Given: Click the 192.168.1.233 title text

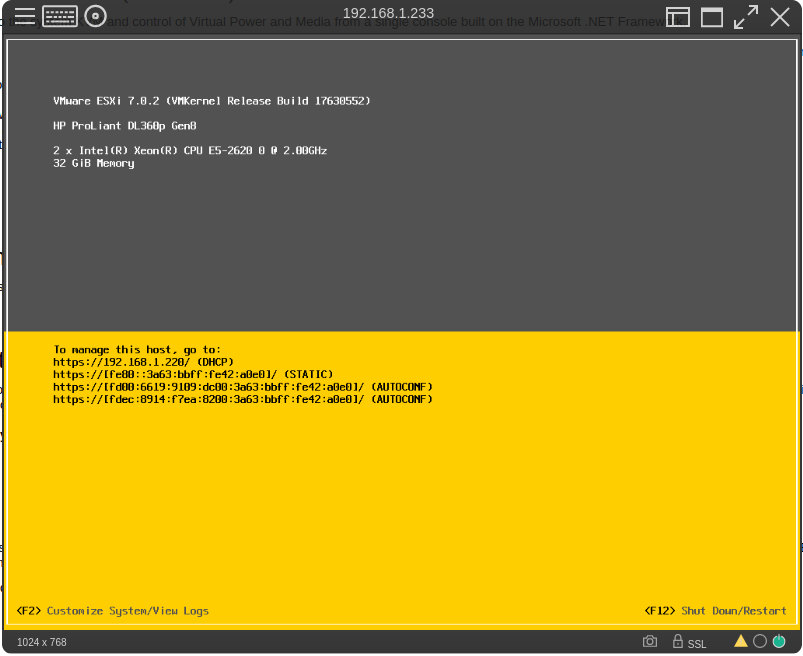Looking at the screenshot, I should pyautogui.click(x=388, y=13).
